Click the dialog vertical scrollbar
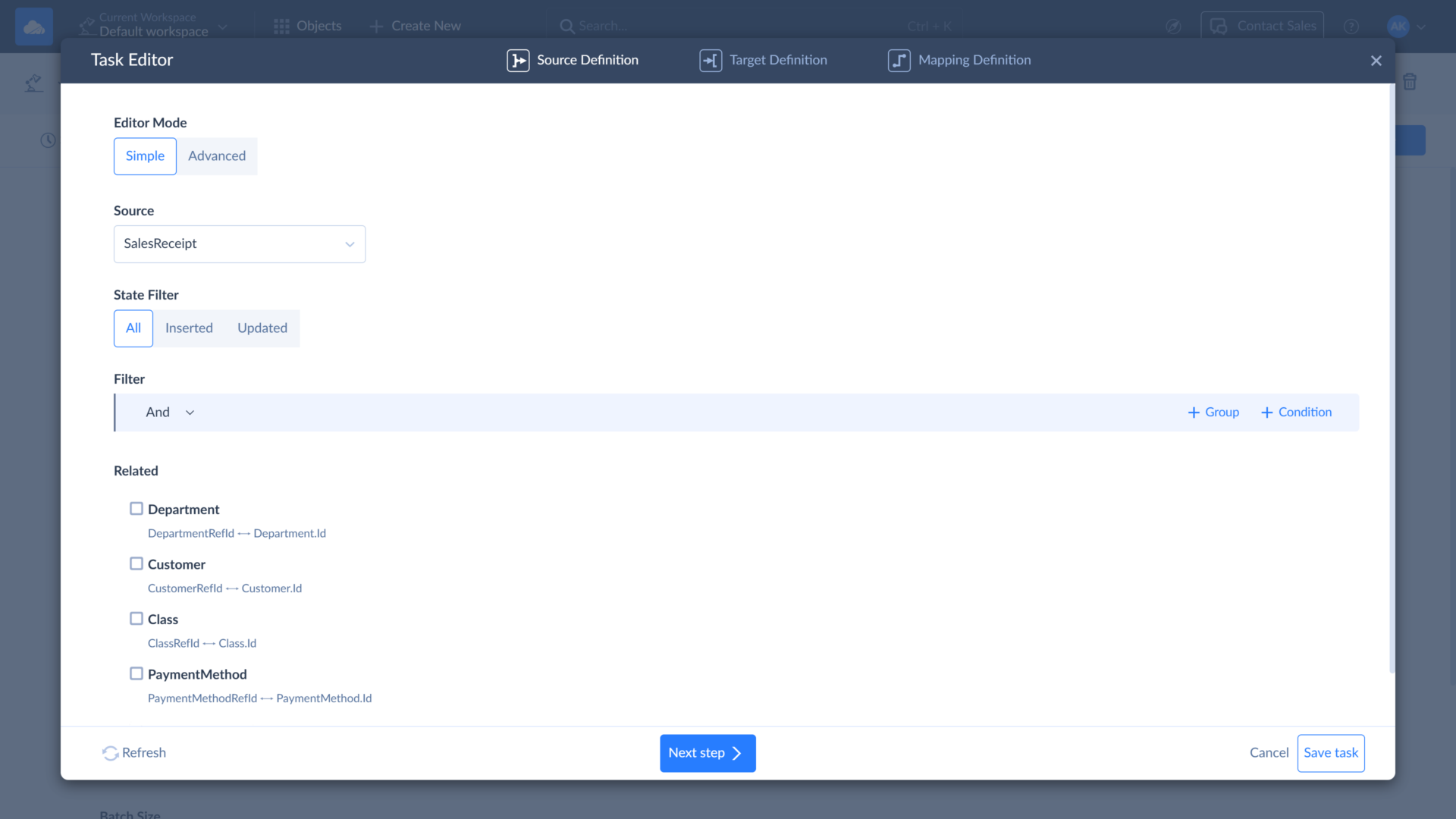Viewport: 1456px width, 819px height. pyautogui.click(x=1392, y=379)
